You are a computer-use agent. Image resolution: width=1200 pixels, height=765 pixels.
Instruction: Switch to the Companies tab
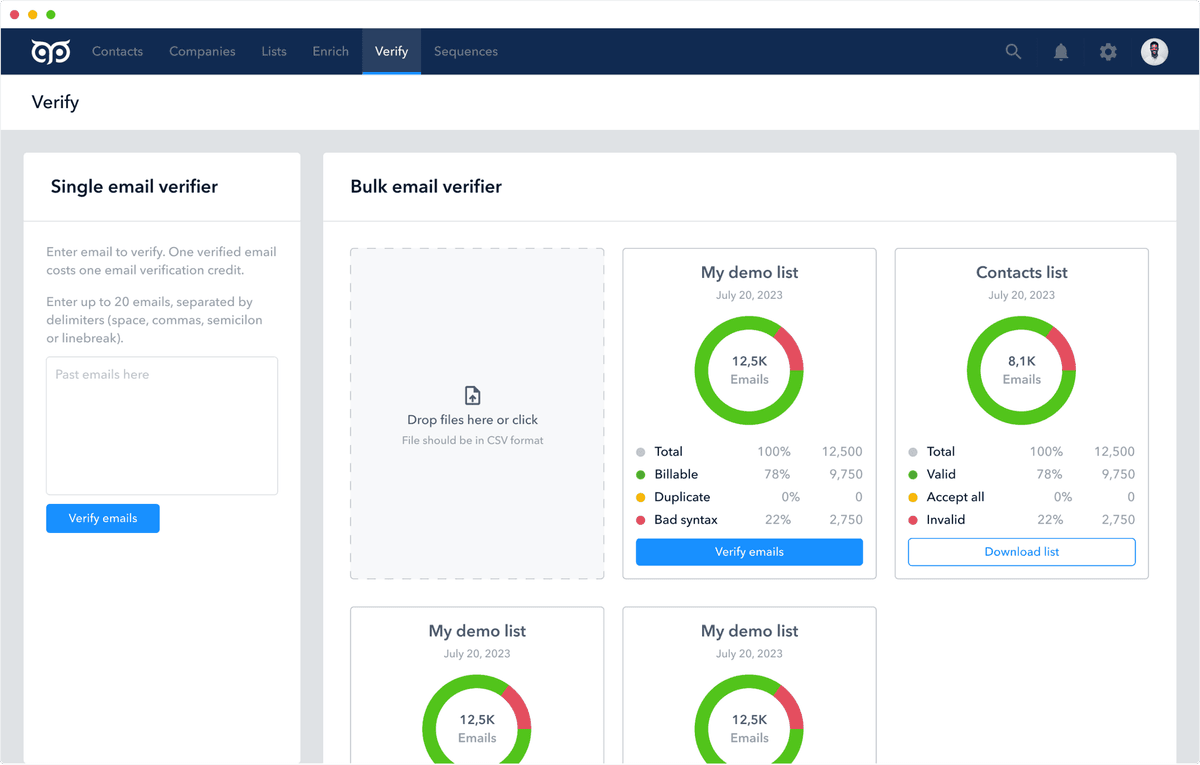(202, 51)
